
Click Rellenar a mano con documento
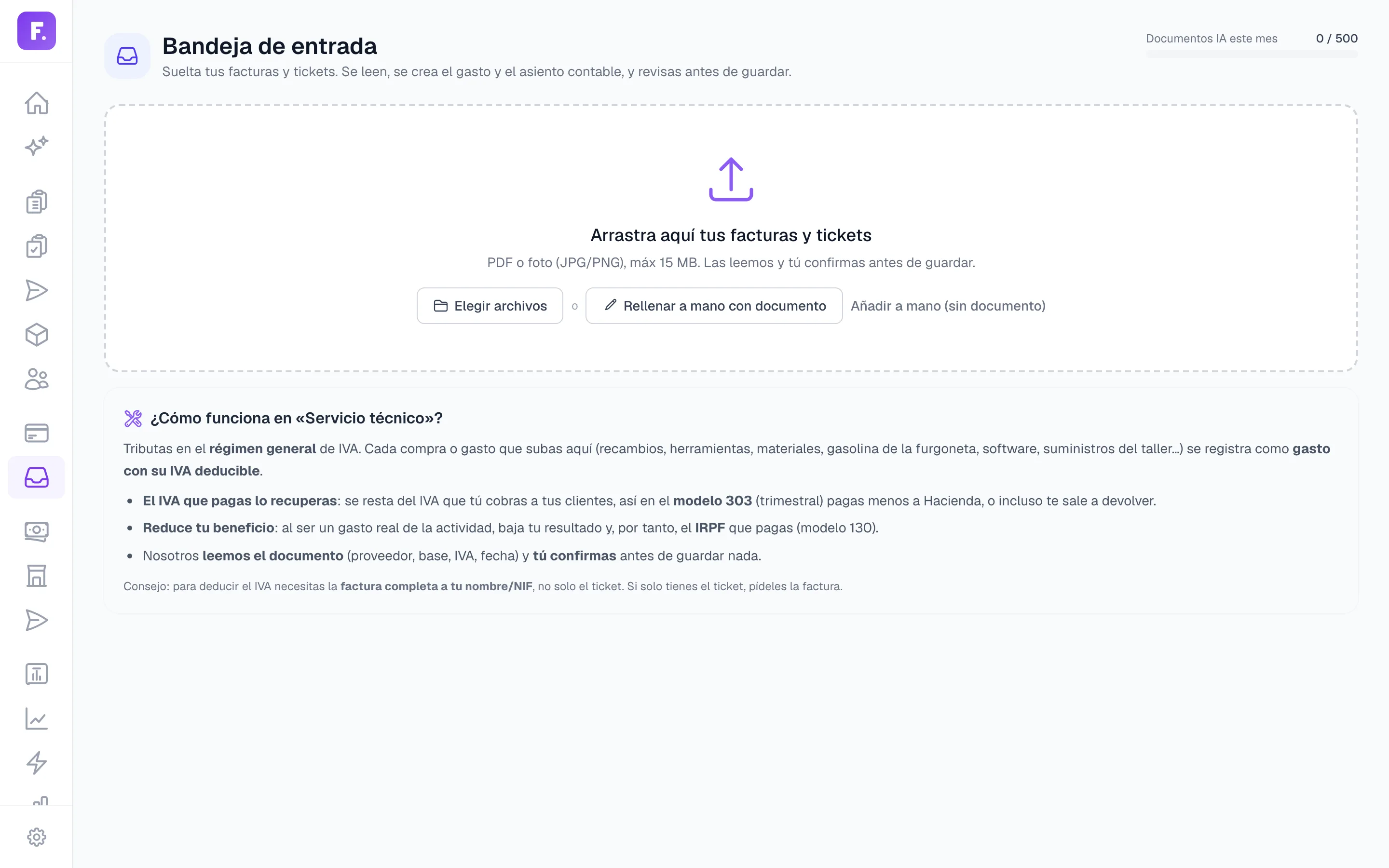click(x=714, y=306)
